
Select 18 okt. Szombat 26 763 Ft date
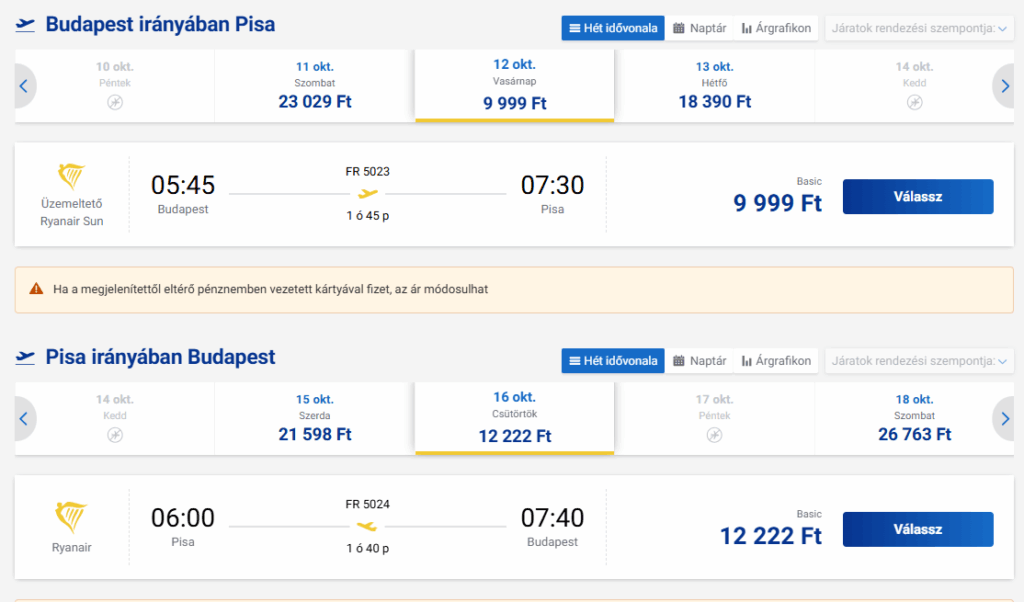pyautogui.click(x=914, y=419)
